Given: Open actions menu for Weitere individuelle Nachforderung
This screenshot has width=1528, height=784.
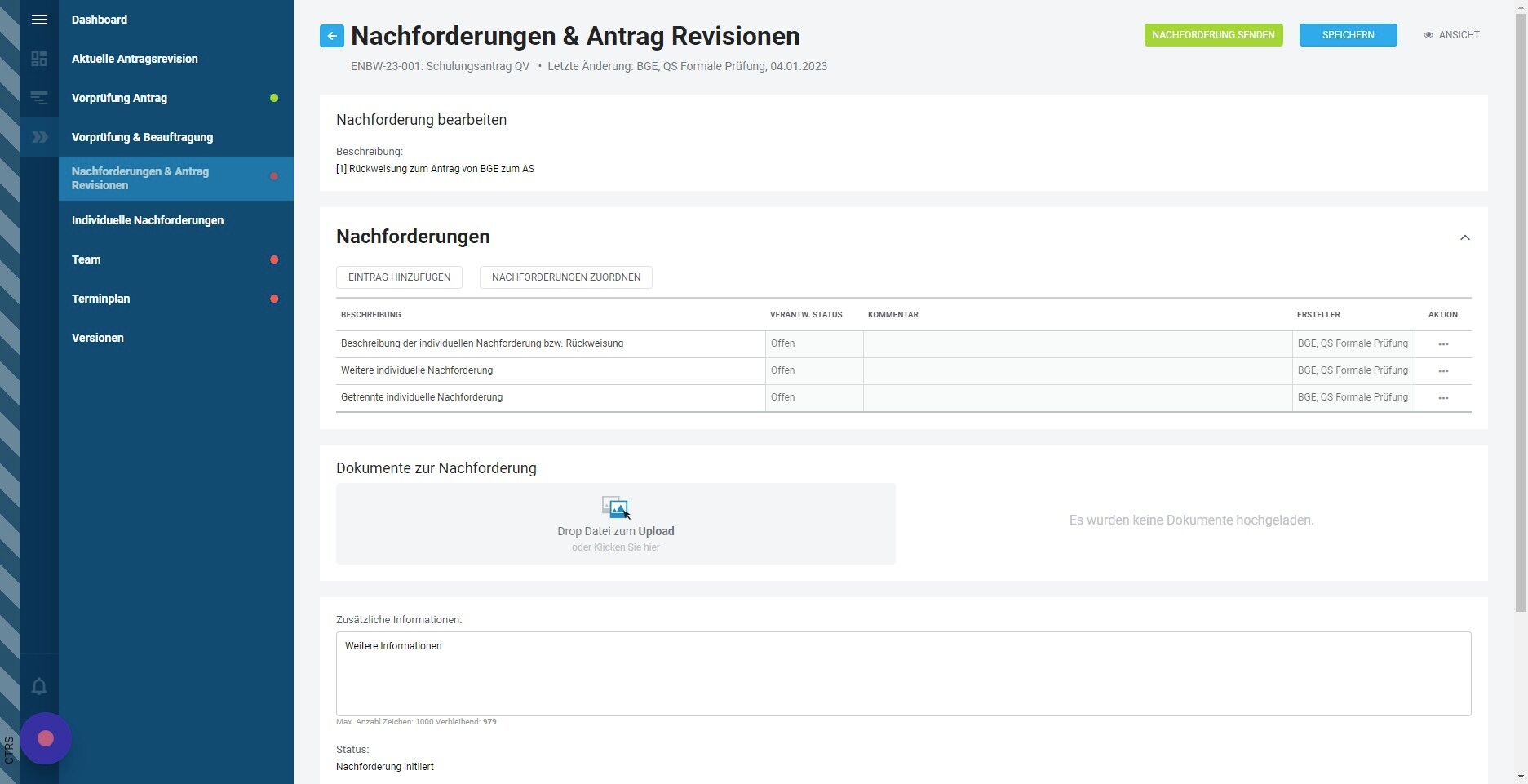Looking at the screenshot, I should (x=1443, y=371).
